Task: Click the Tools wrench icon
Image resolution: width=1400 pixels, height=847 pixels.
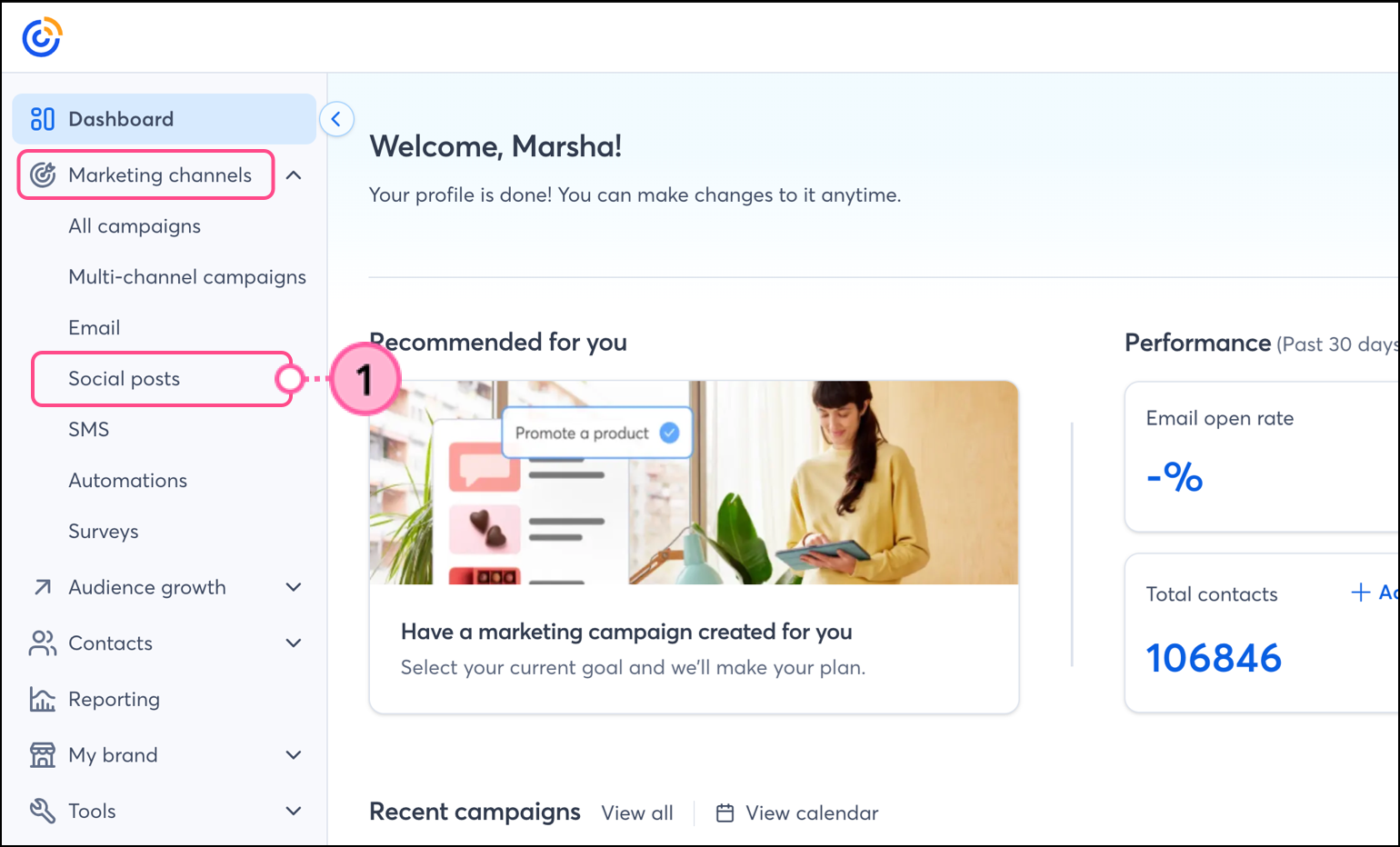Action: (43, 811)
